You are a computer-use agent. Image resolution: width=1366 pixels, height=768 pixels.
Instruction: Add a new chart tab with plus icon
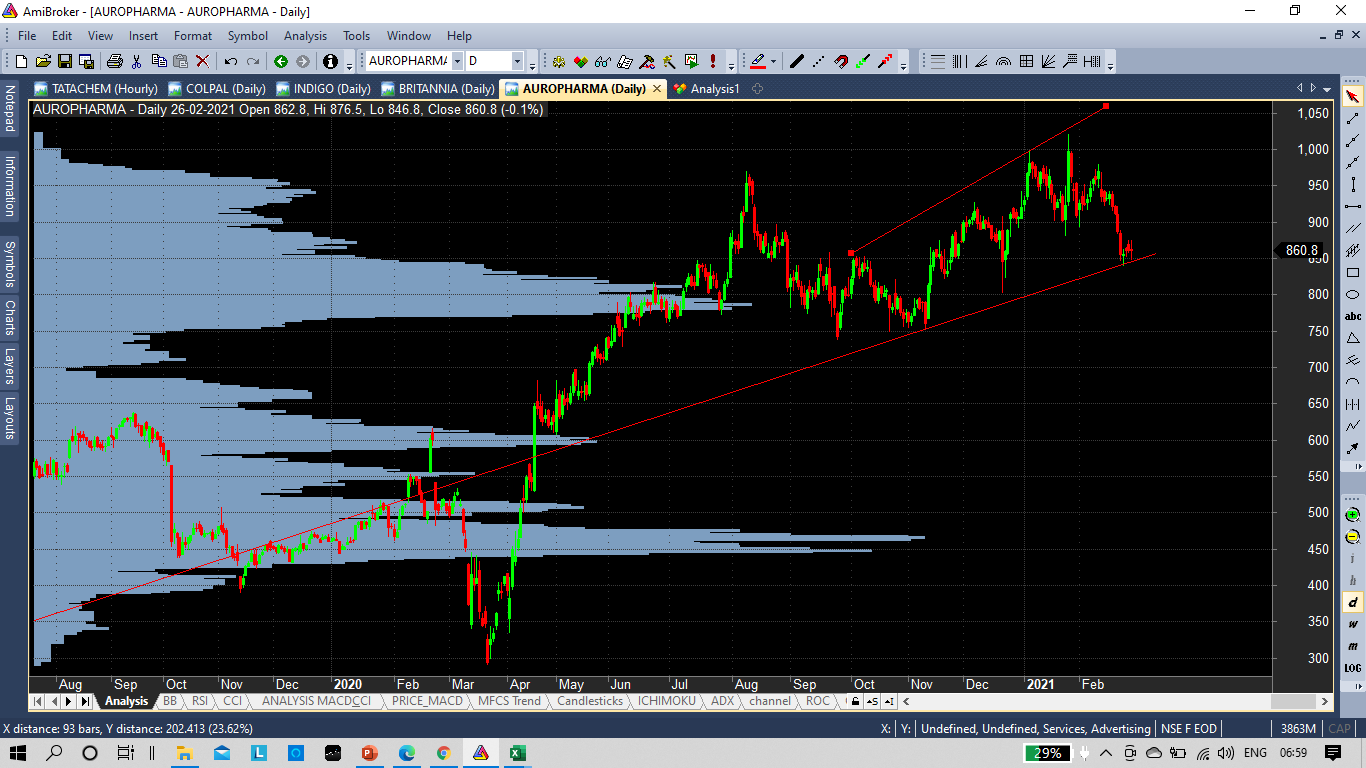pos(757,89)
